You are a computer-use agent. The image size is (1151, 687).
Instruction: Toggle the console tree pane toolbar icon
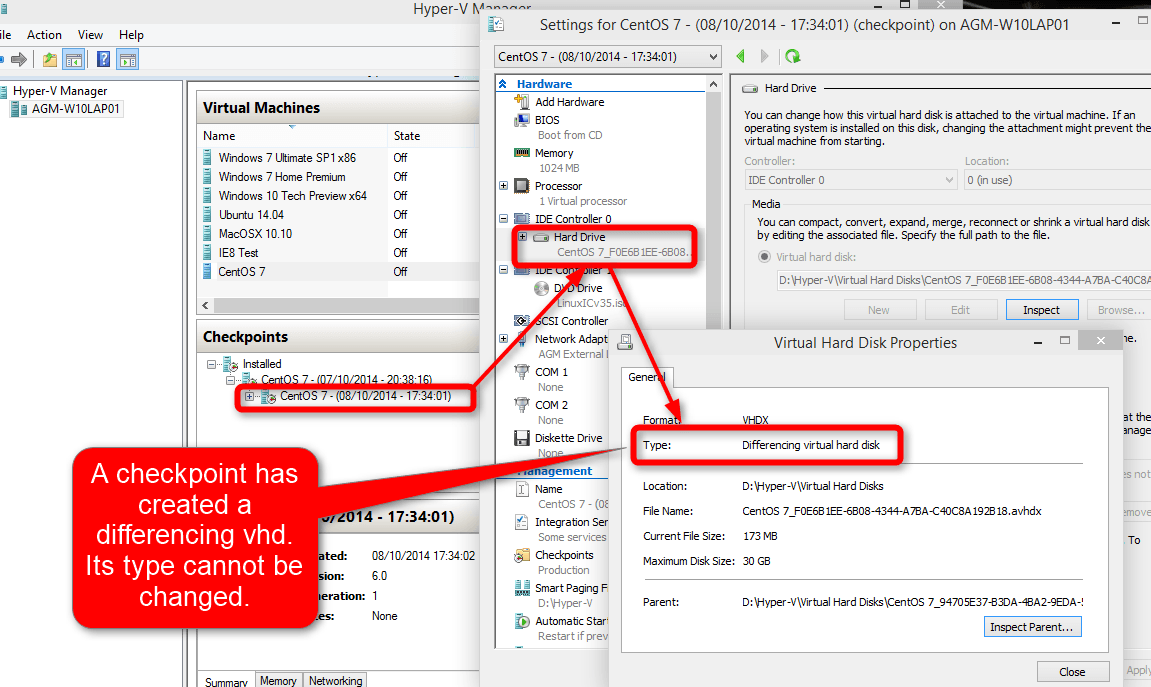74,59
